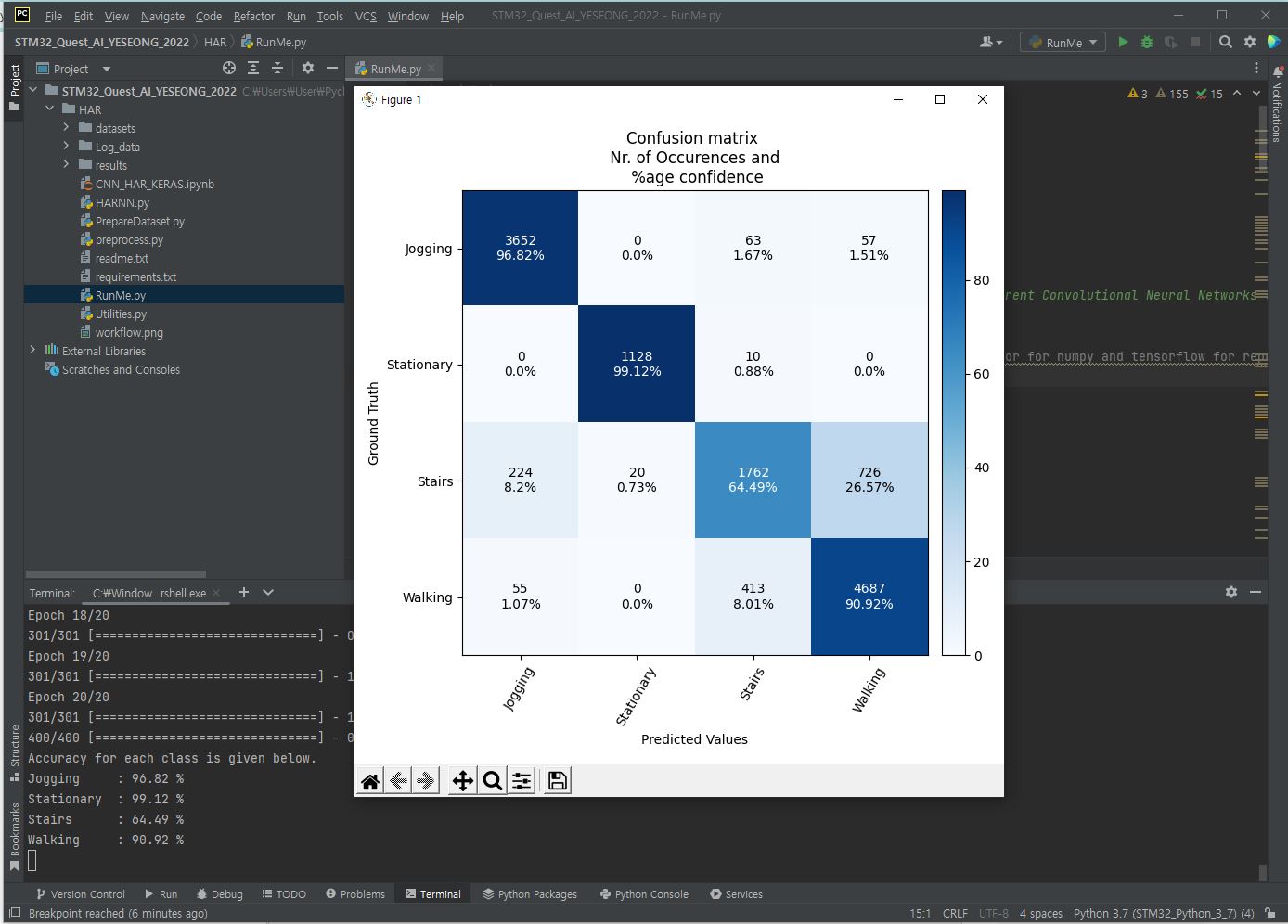Open Configure subplots settings
The height and width of the screenshot is (924, 1288).
tap(522, 781)
